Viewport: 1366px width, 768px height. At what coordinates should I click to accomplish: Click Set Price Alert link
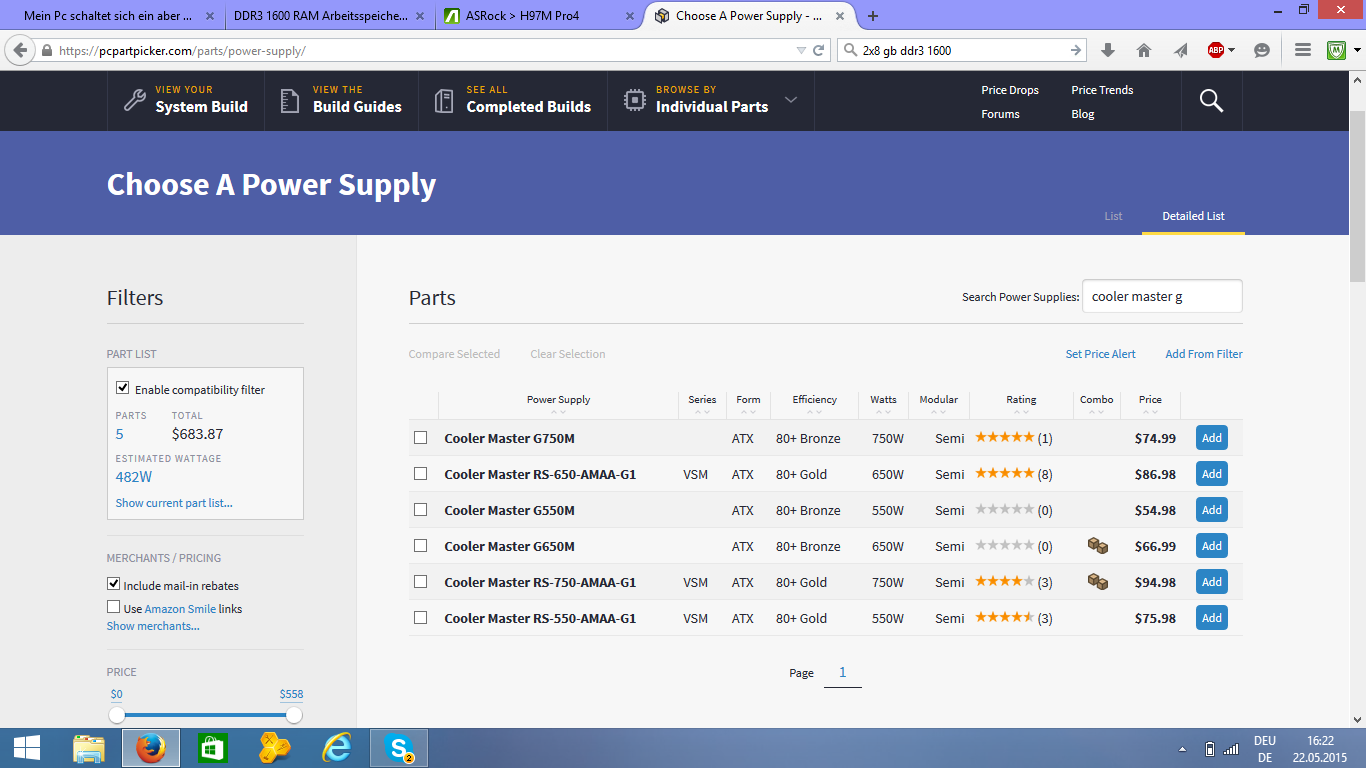tap(1100, 354)
